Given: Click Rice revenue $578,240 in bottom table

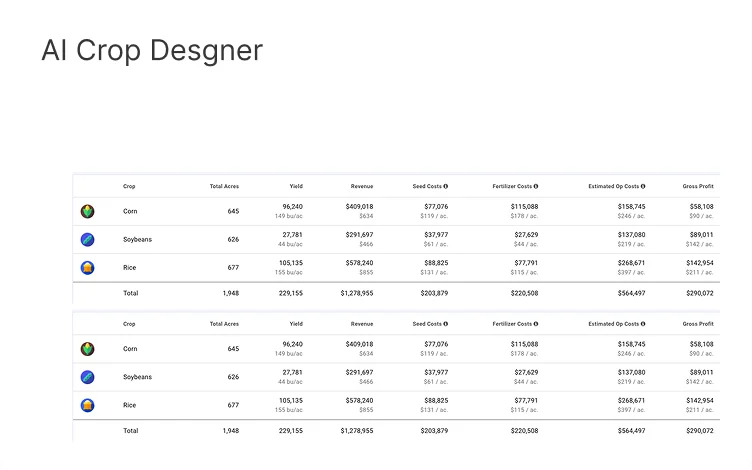Looking at the screenshot, I should (x=359, y=401).
